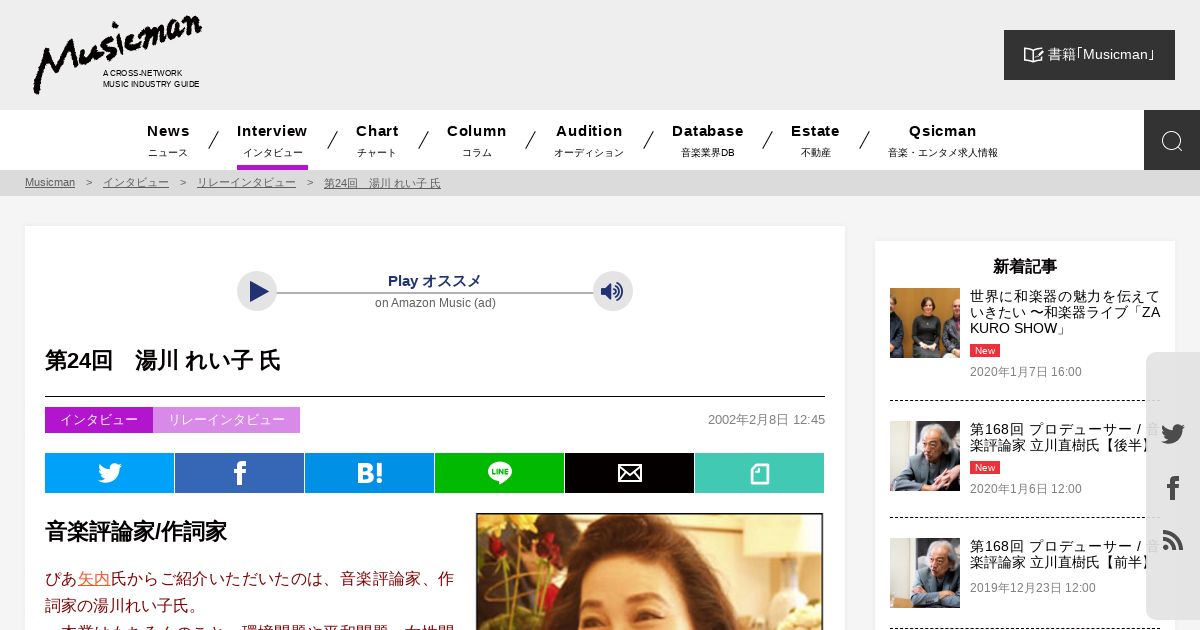Open 第168回 立川直樹氏【後半】 article title

pos(1065,437)
